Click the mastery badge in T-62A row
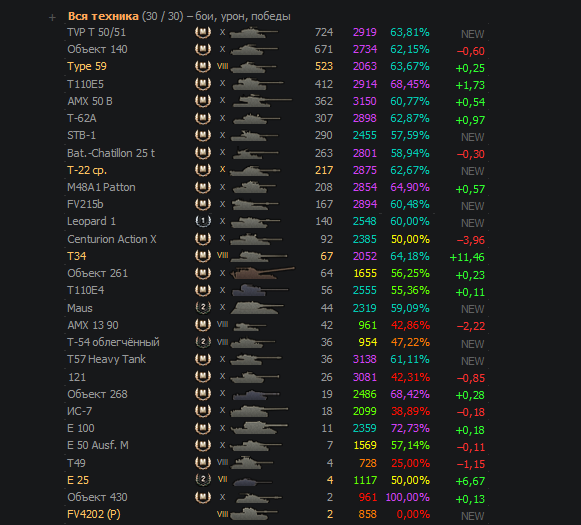Viewport: 581px width, 525px height. (x=203, y=118)
